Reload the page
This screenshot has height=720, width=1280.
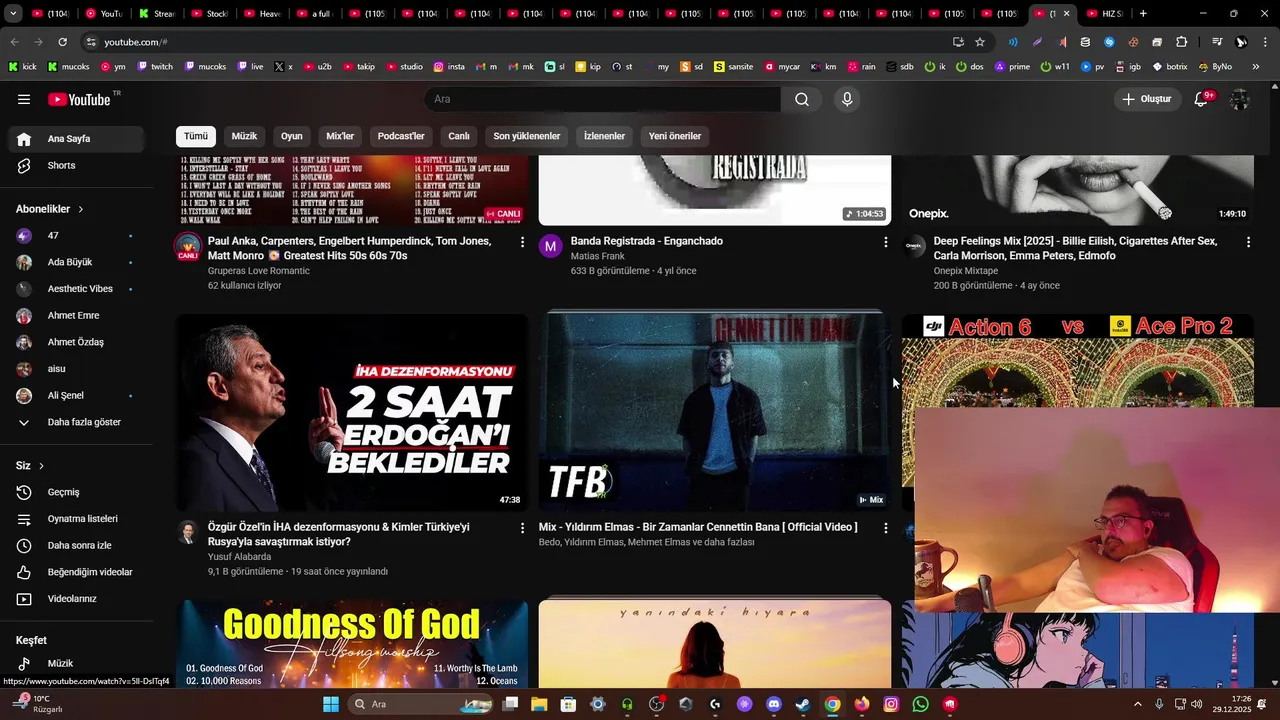62,42
